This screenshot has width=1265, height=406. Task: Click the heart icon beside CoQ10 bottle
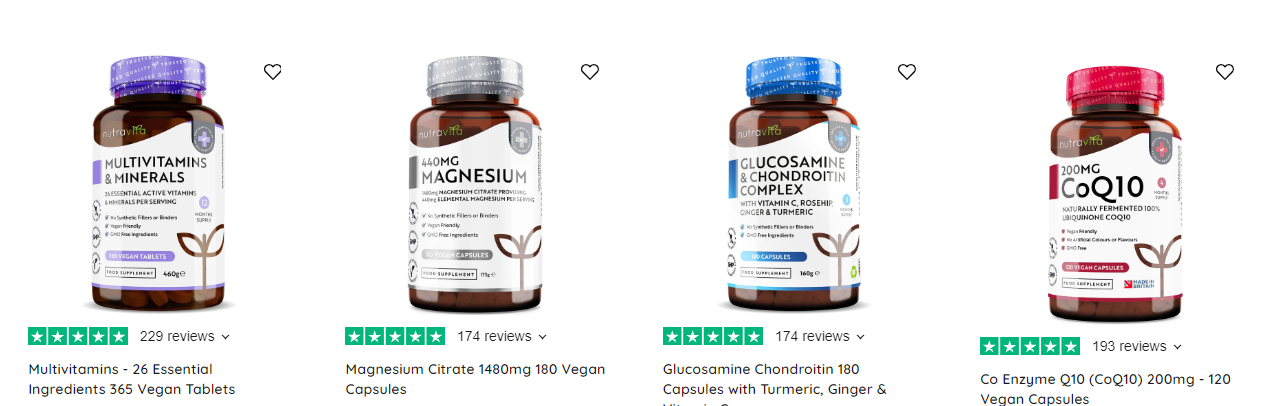pos(1225,71)
